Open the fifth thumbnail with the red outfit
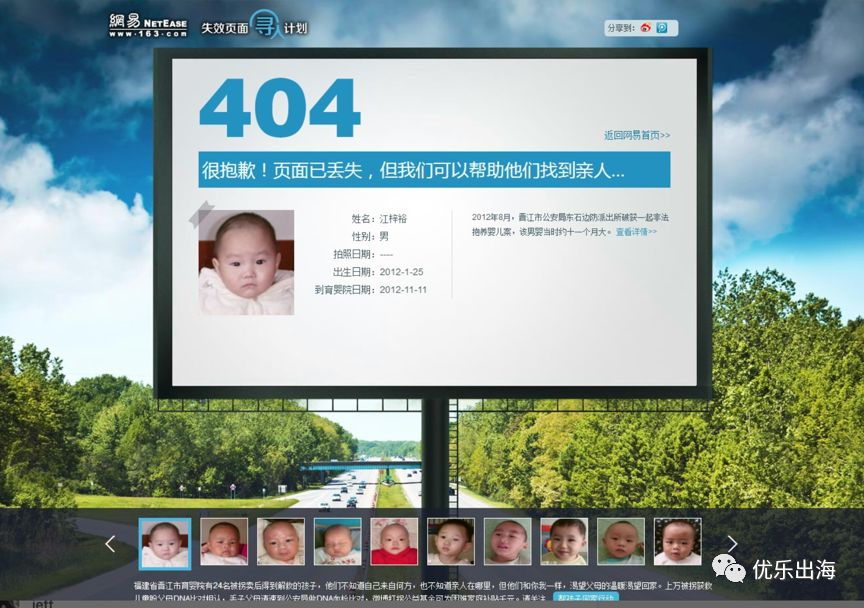The height and width of the screenshot is (608, 864). [394, 542]
